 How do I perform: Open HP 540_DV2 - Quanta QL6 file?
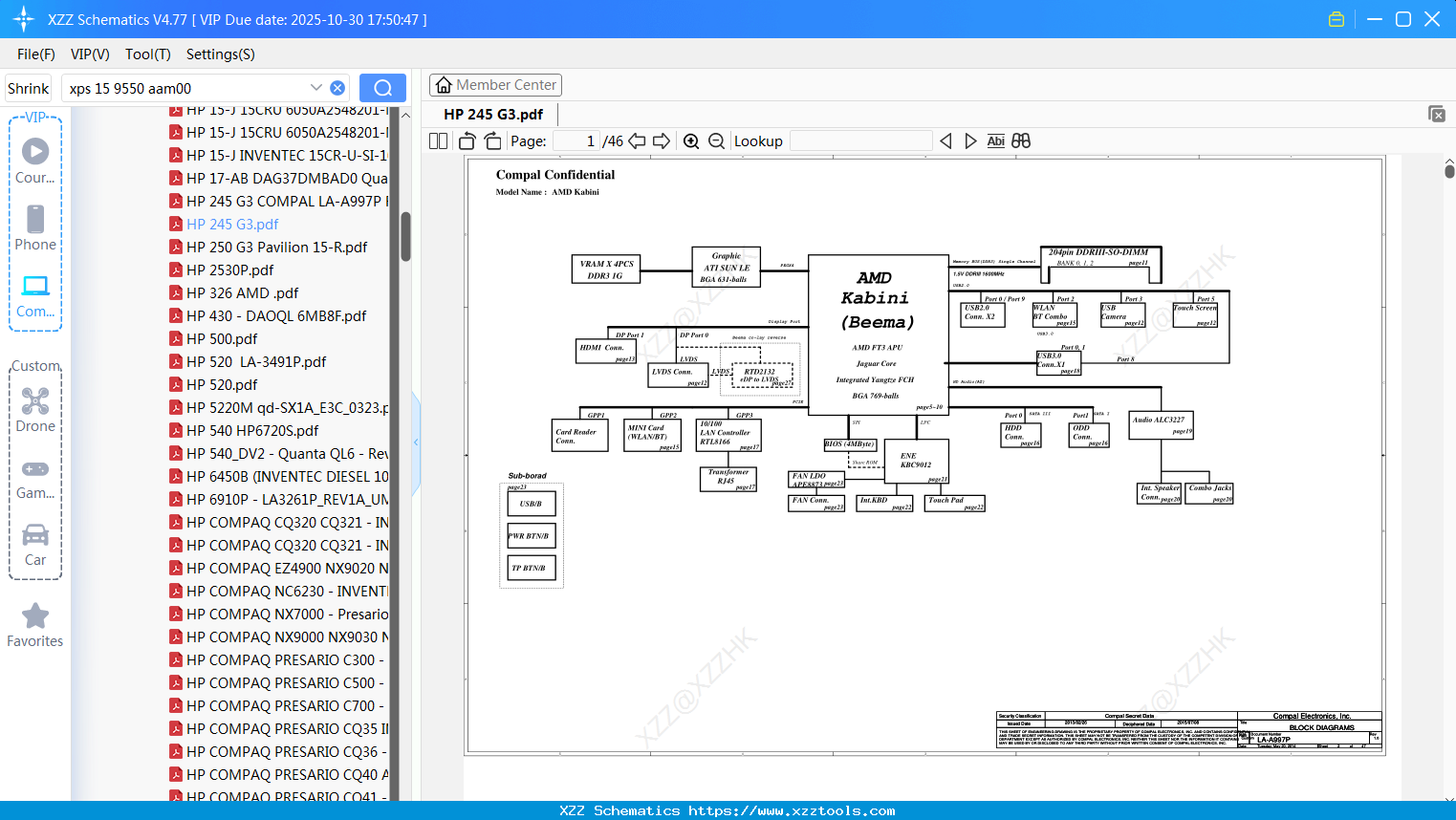(x=279, y=453)
